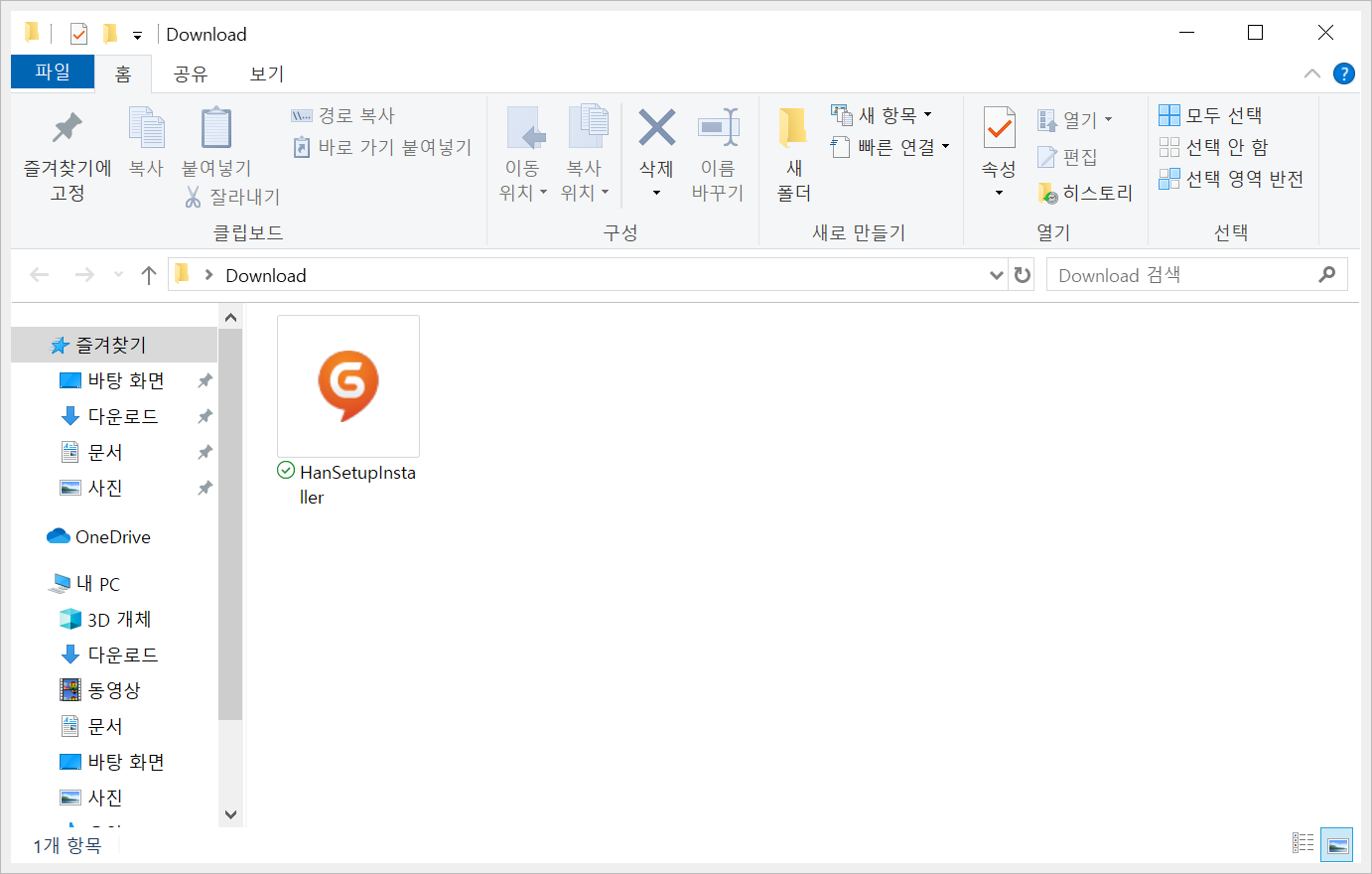Click navigation pane scroll up arrow
This screenshot has width=1372, height=874.
coord(230,318)
